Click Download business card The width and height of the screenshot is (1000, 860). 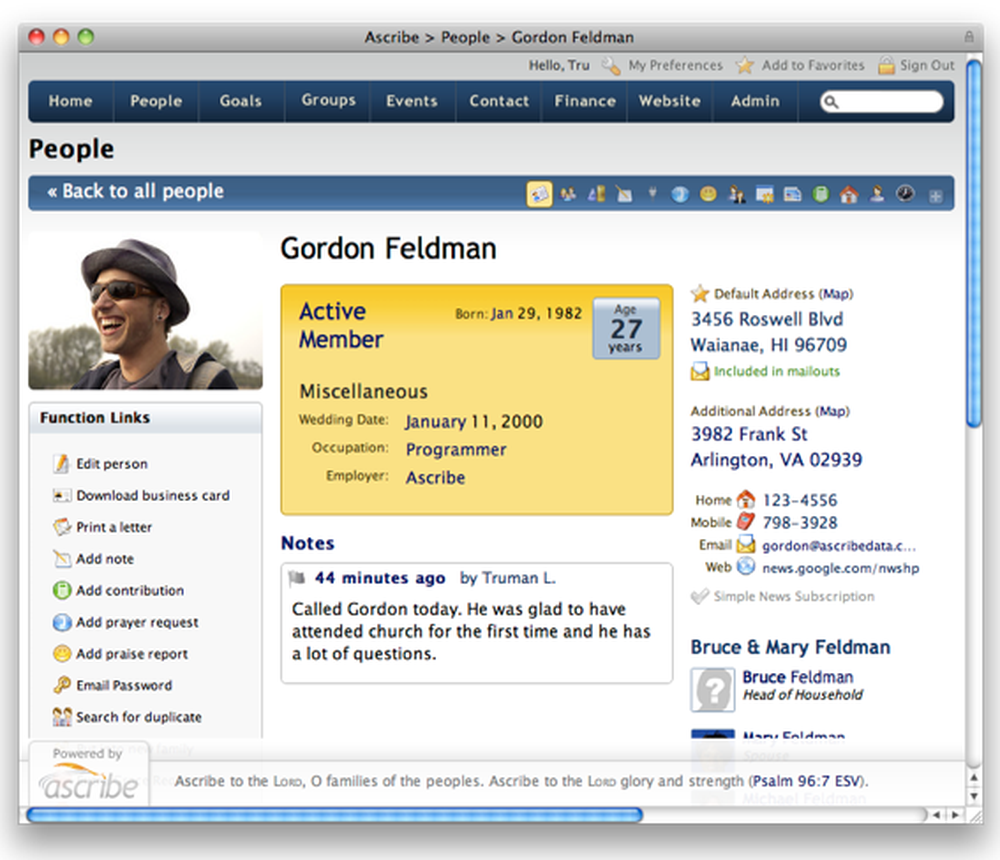point(153,496)
